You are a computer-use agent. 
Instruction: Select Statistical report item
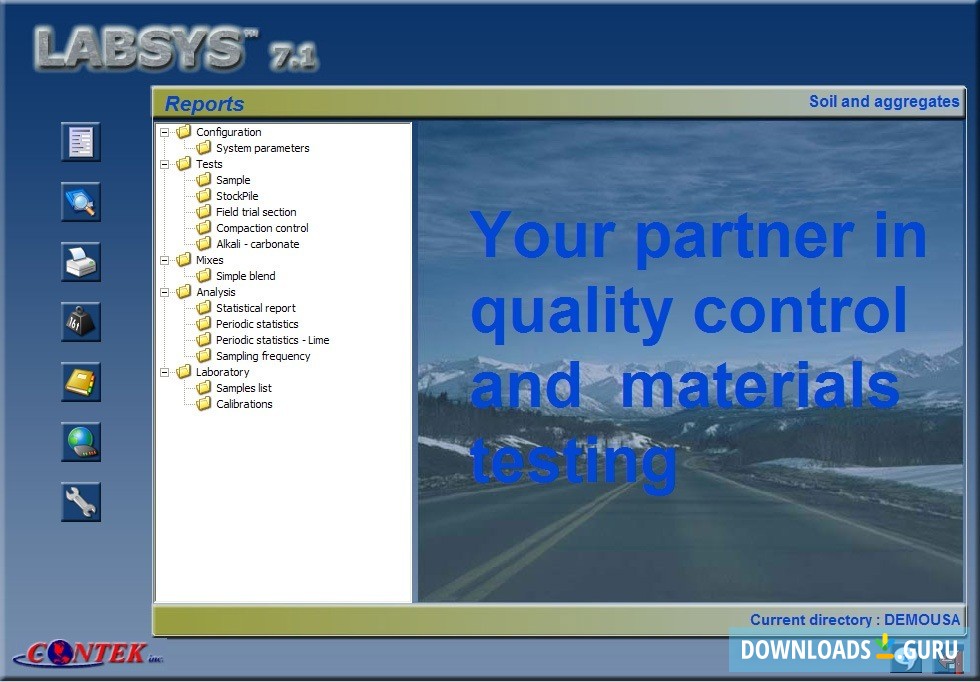click(256, 308)
